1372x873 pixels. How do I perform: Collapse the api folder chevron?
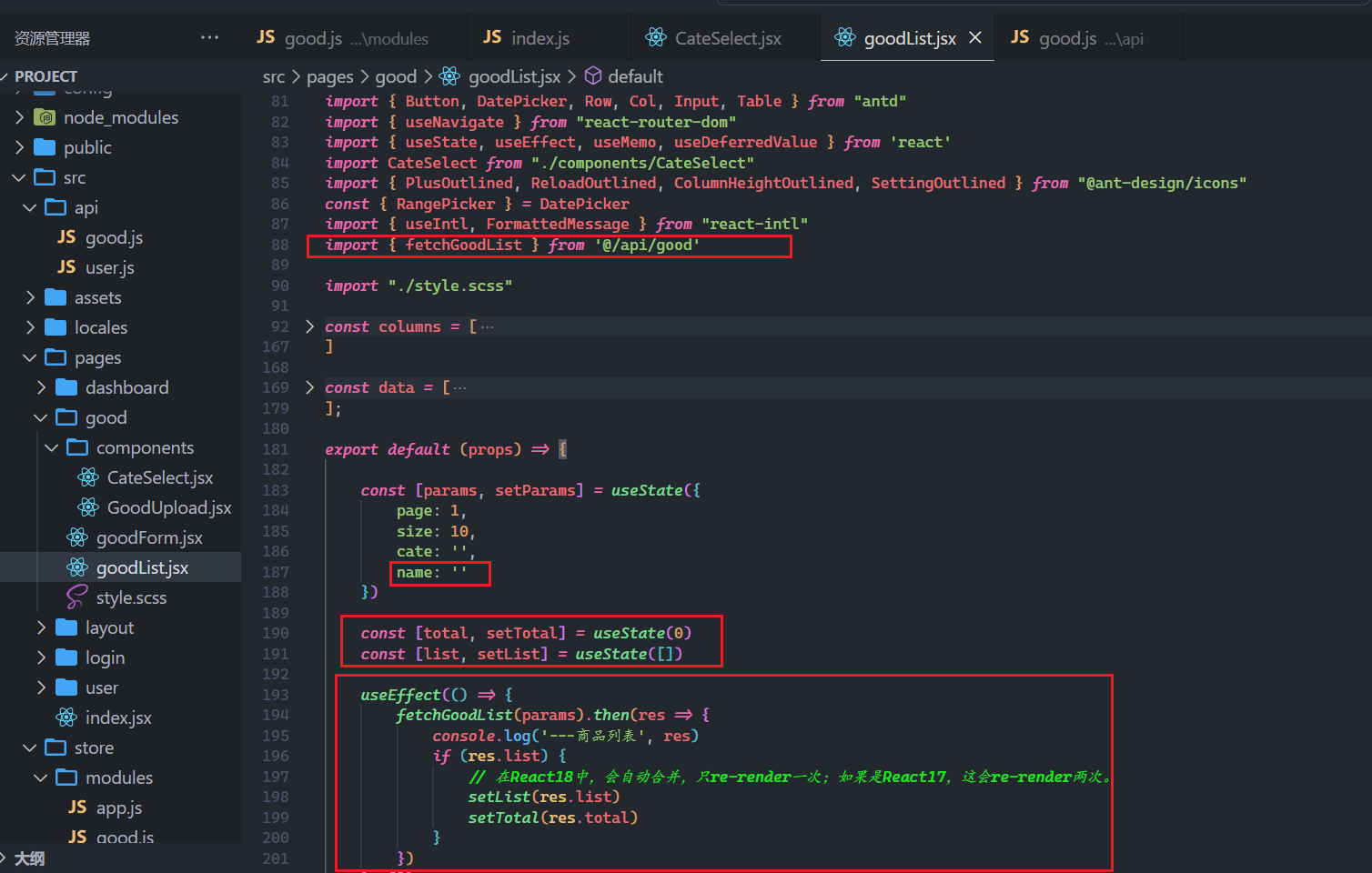click(30, 207)
